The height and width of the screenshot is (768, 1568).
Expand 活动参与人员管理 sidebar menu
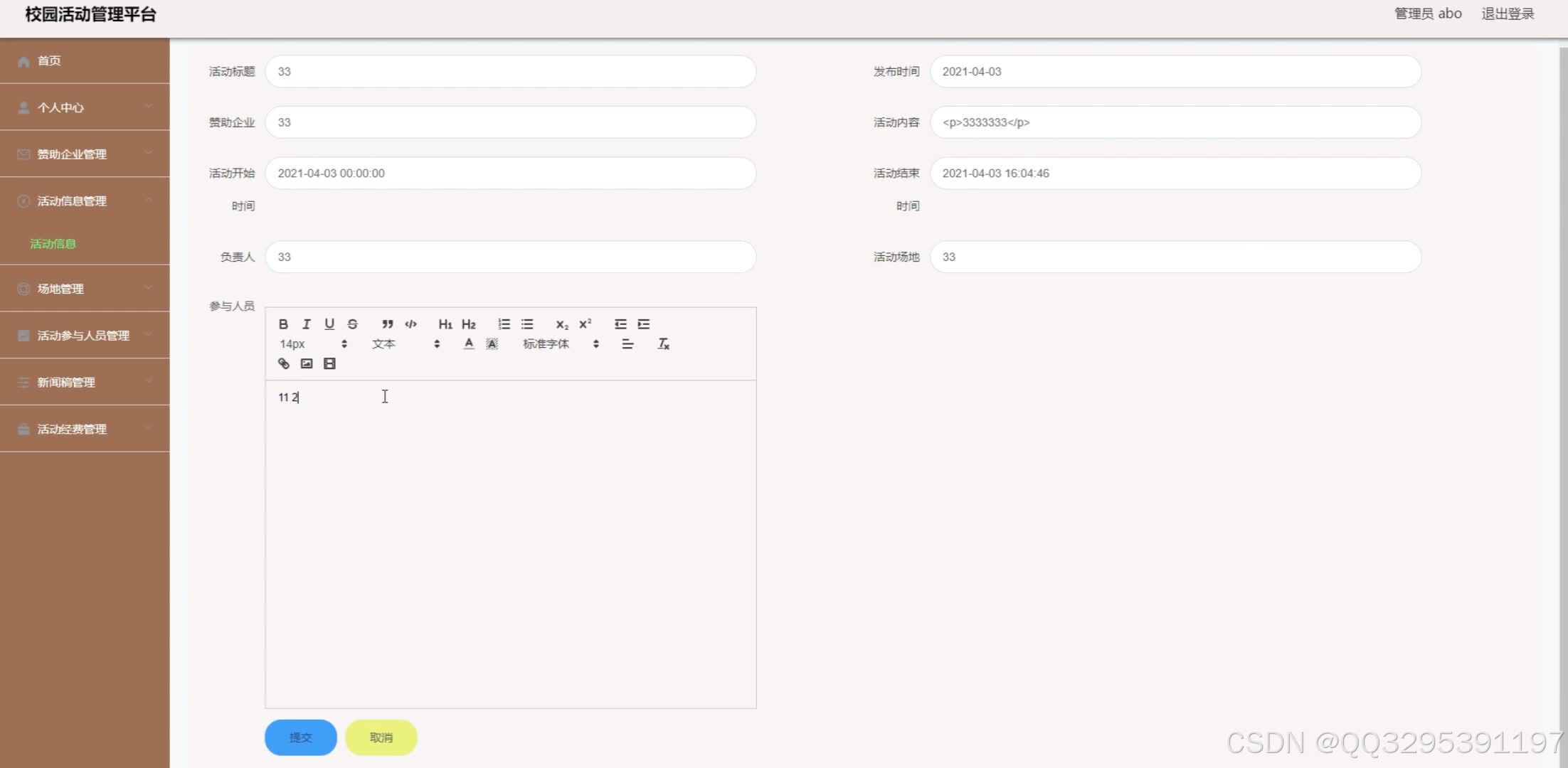click(x=85, y=336)
